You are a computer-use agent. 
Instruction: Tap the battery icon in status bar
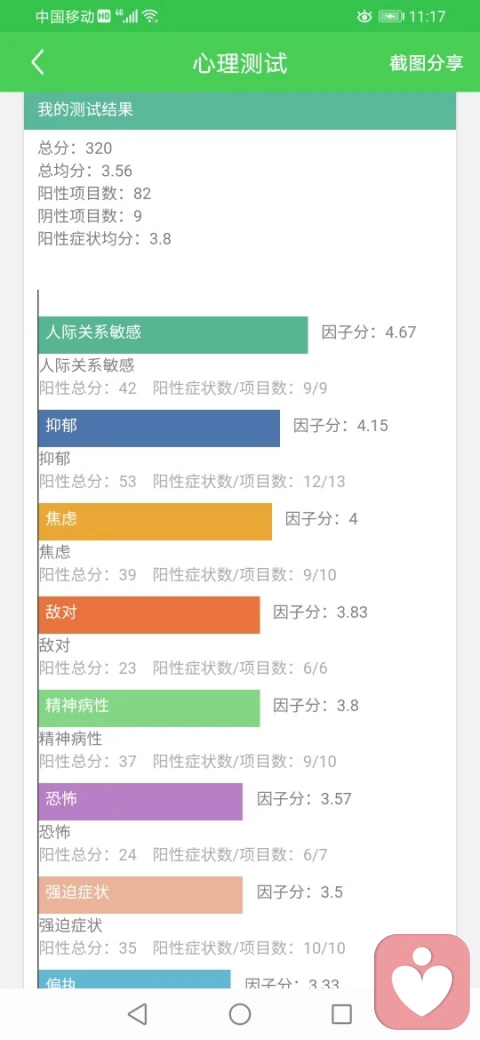click(x=391, y=17)
